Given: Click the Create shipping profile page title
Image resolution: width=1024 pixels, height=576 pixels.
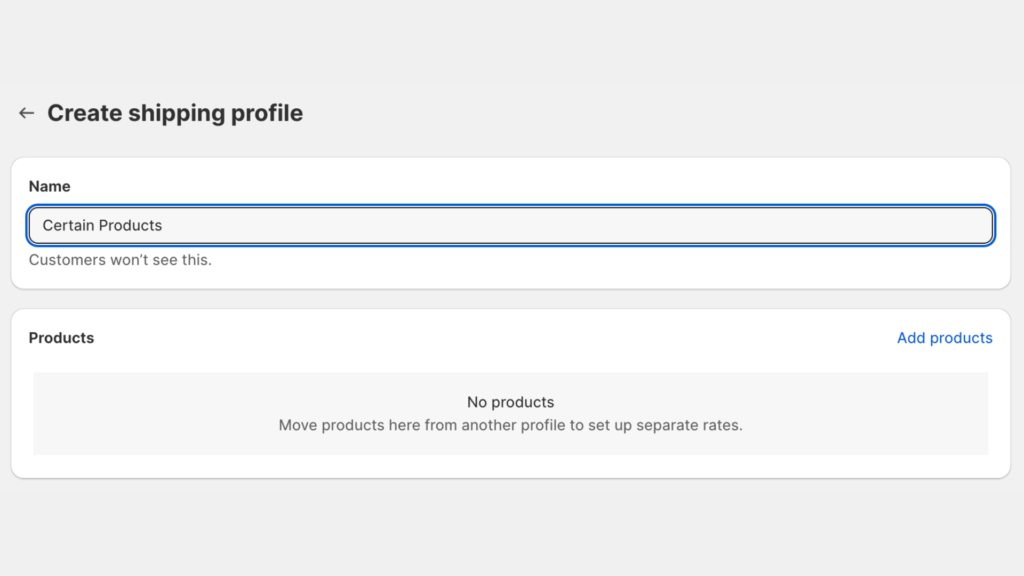Looking at the screenshot, I should point(174,113).
